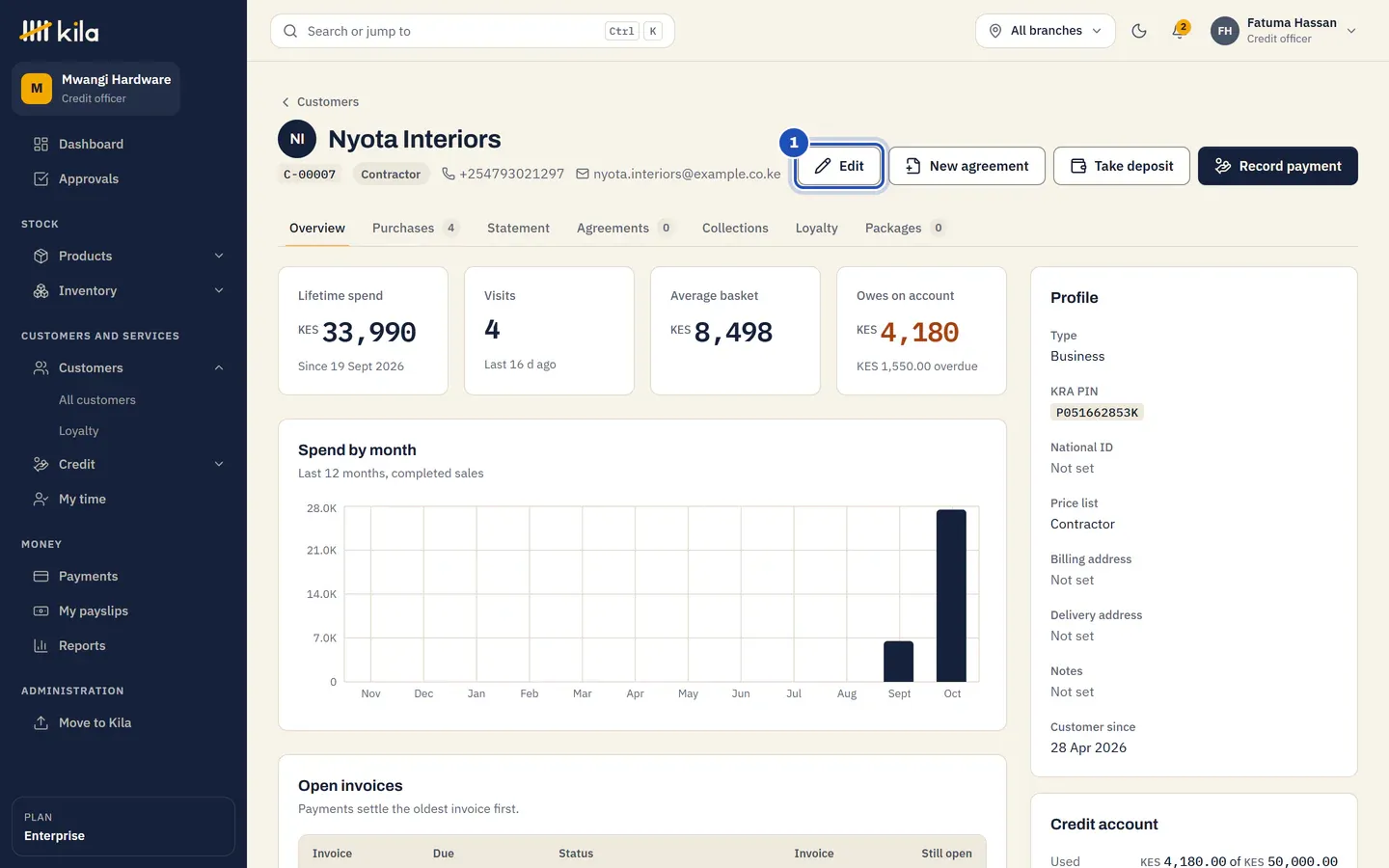
Task: Click Record payment button
Action: tap(1278, 166)
